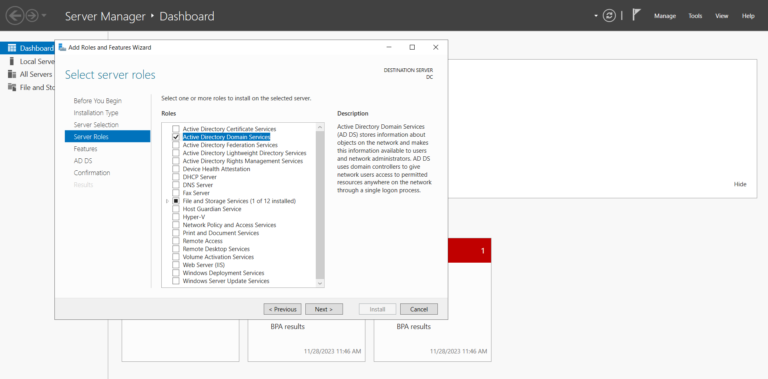
Task: Check Host Guardian Service role
Action: pos(176,209)
